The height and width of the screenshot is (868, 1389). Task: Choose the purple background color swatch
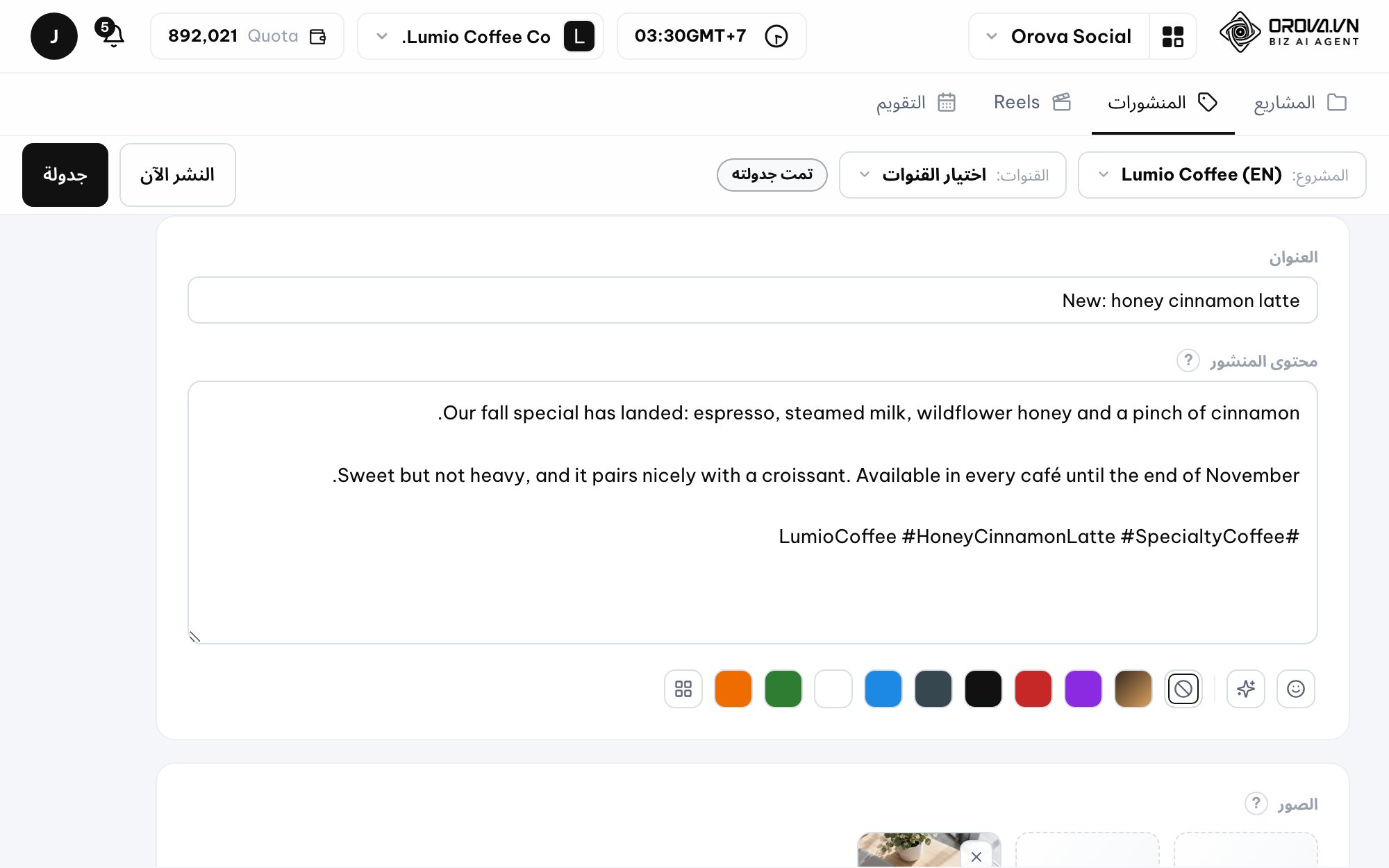[1083, 689]
